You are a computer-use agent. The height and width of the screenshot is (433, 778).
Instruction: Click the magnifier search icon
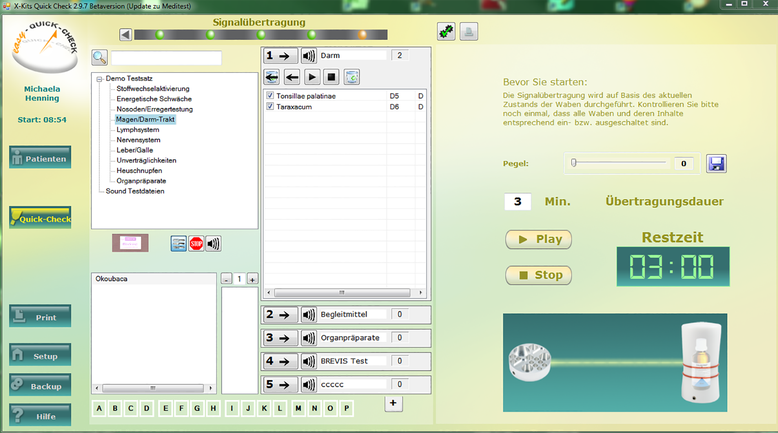[100, 58]
